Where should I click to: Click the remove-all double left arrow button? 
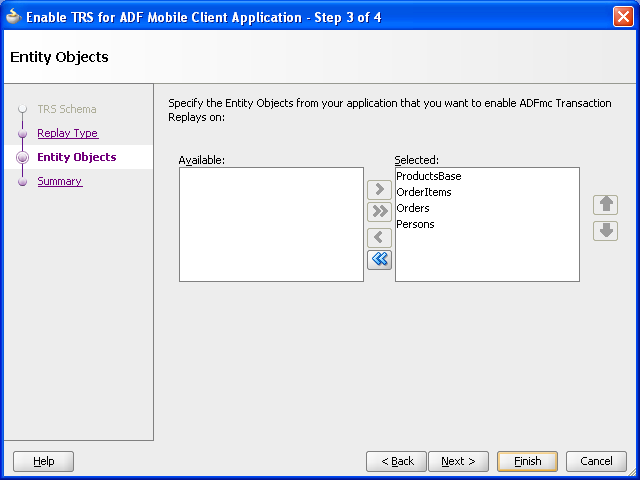[x=379, y=260]
